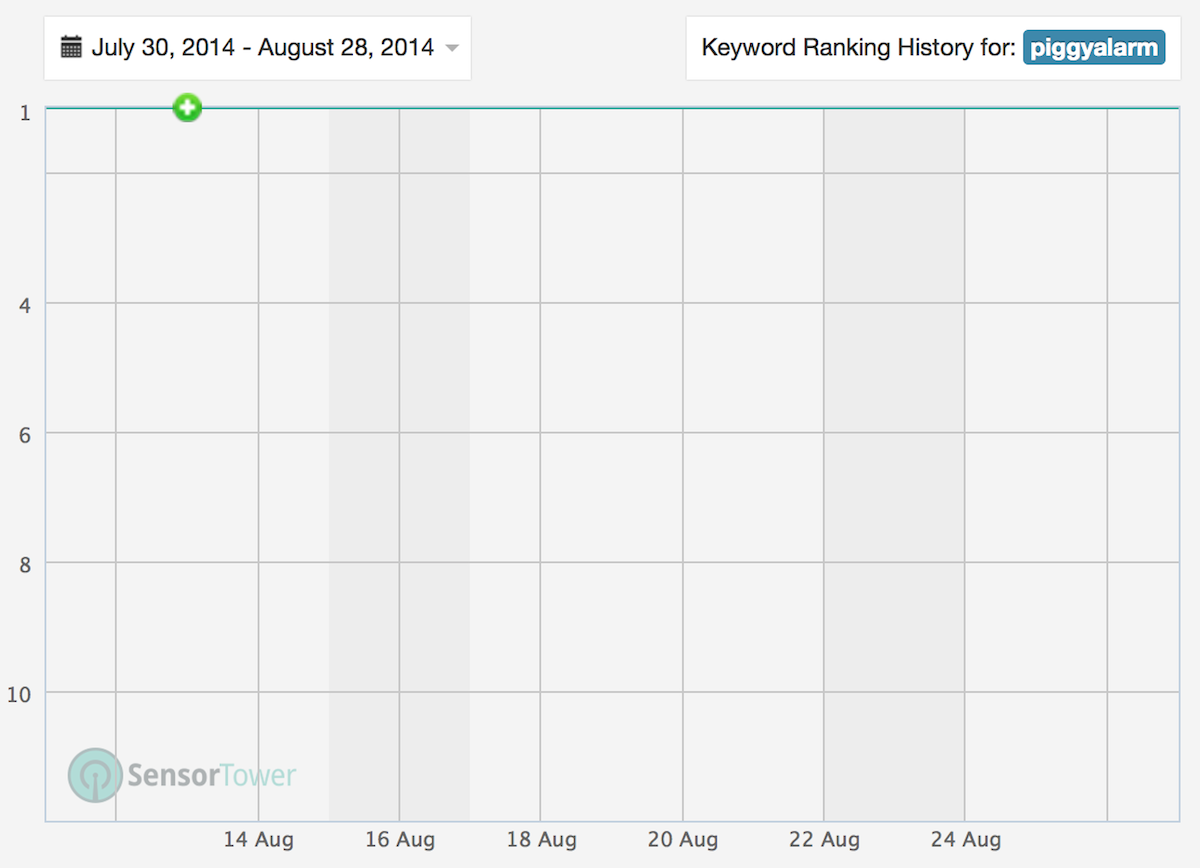This screenshot has height=868, width=1200.
Task: Select the piggyalarm keyword tag
Action: [x=1093, y=47]
